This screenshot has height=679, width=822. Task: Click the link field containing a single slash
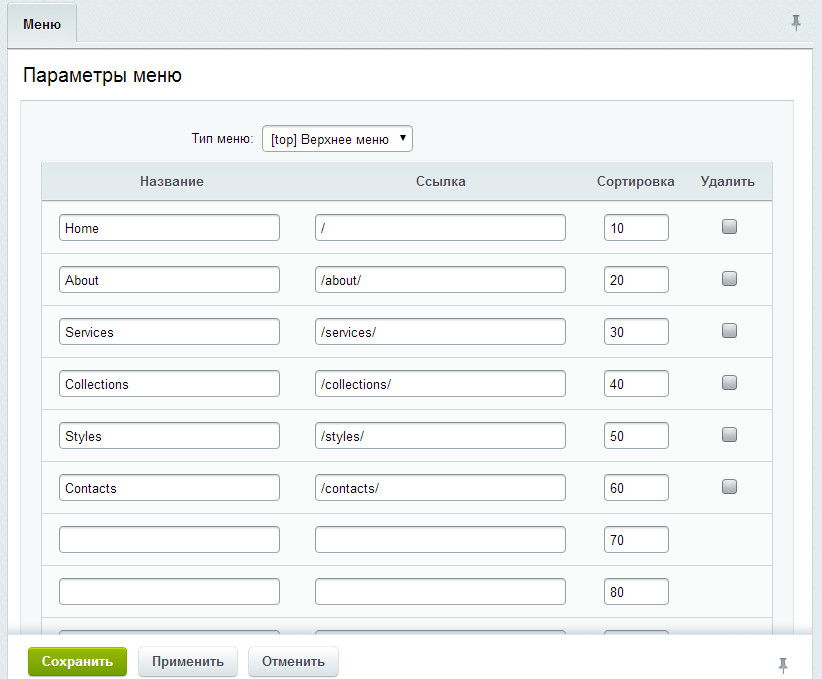[x=440, y=228]
